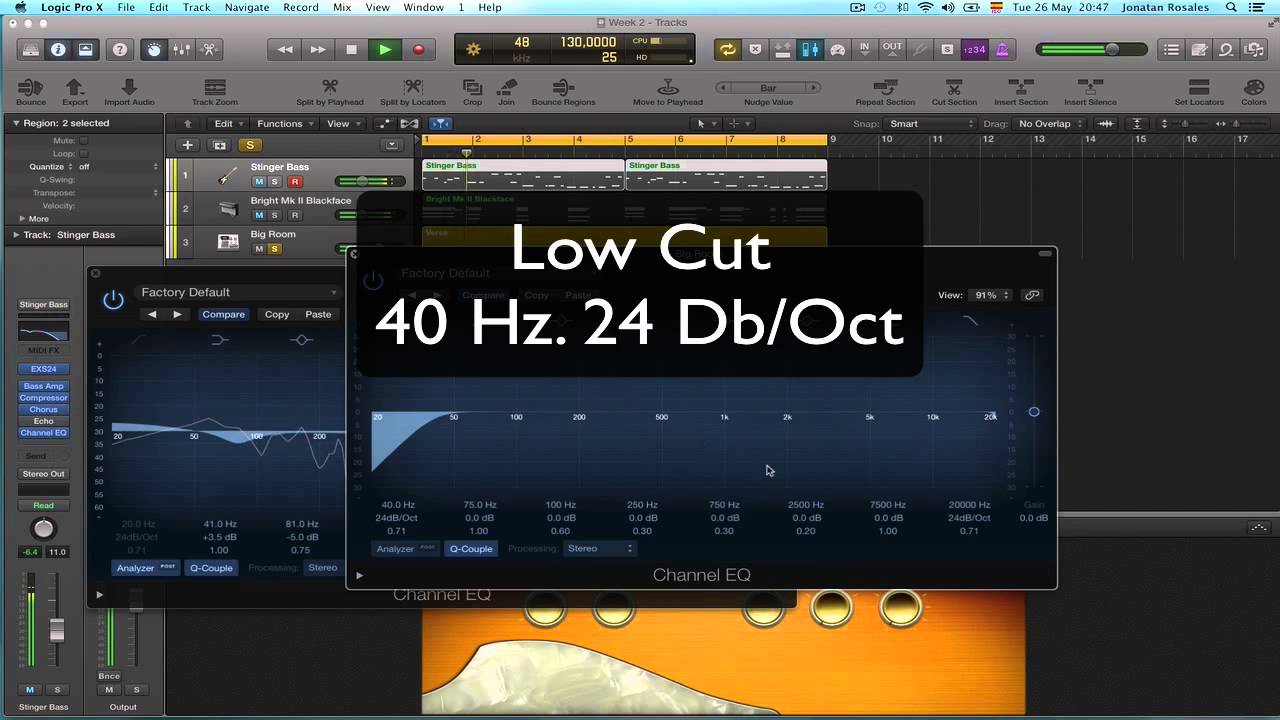Screen dimensions: 1280x720
Task: Expand the Track: Stinger Bass section
Action: point(16,235)
